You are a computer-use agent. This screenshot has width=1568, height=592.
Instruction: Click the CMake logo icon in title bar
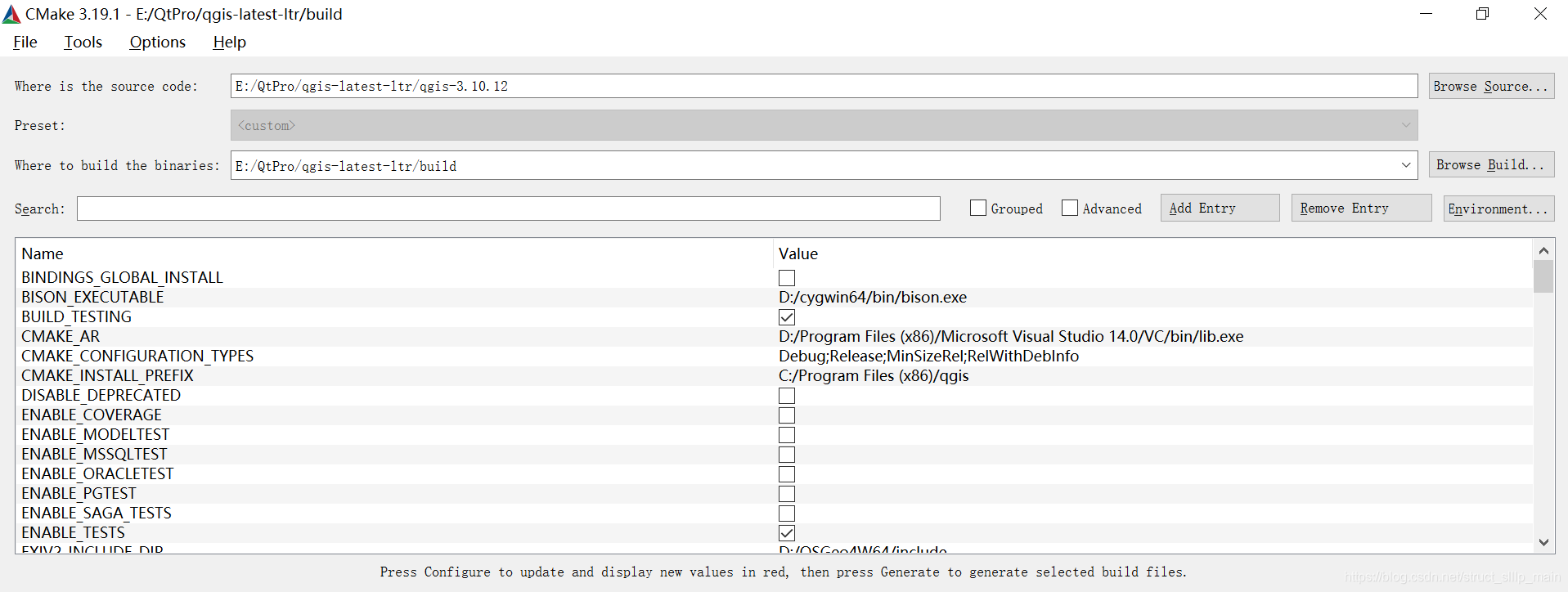(x=11, y=14)
